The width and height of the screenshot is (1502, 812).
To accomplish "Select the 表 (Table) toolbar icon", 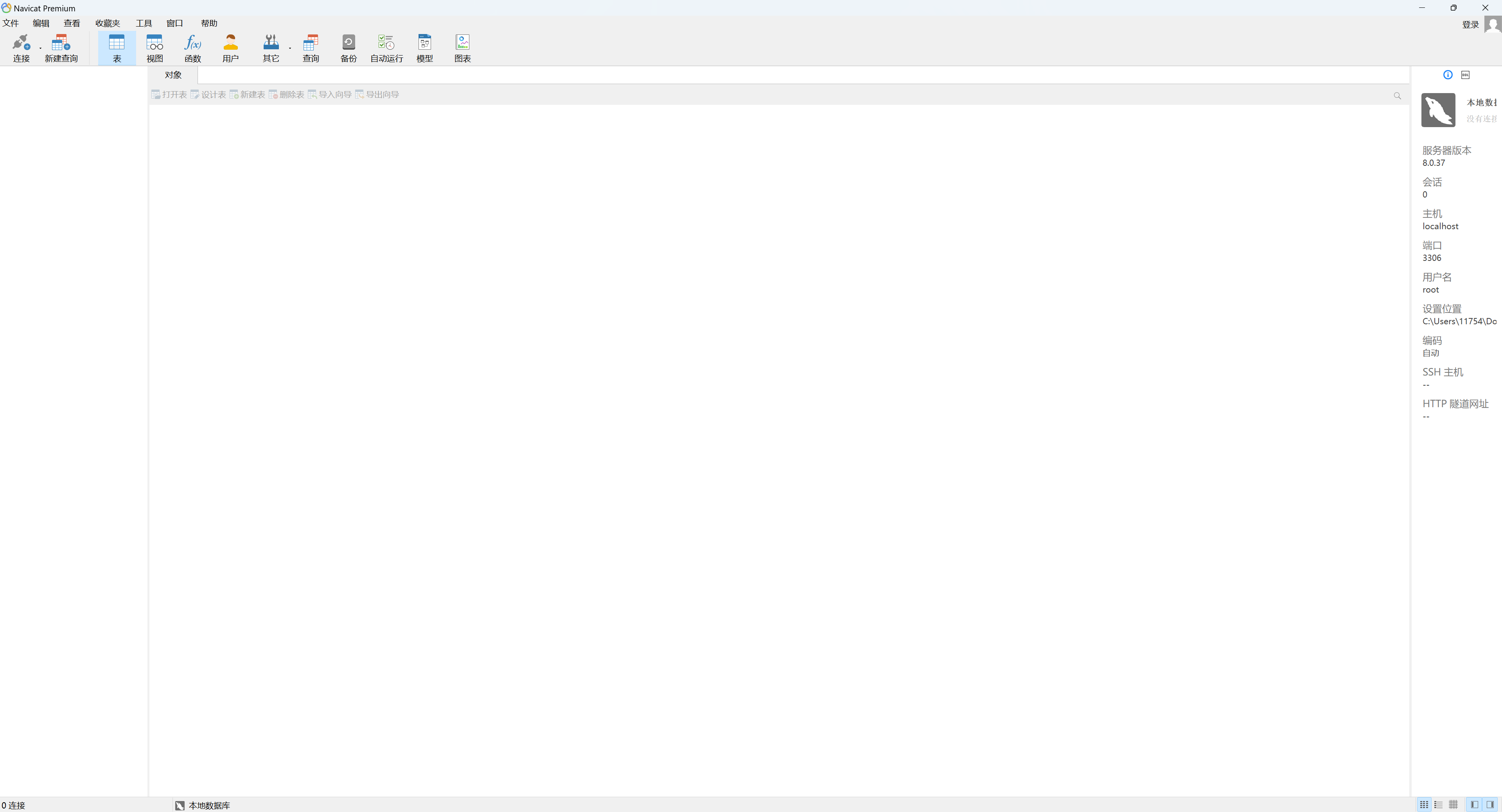I will (x=117, y=48).
